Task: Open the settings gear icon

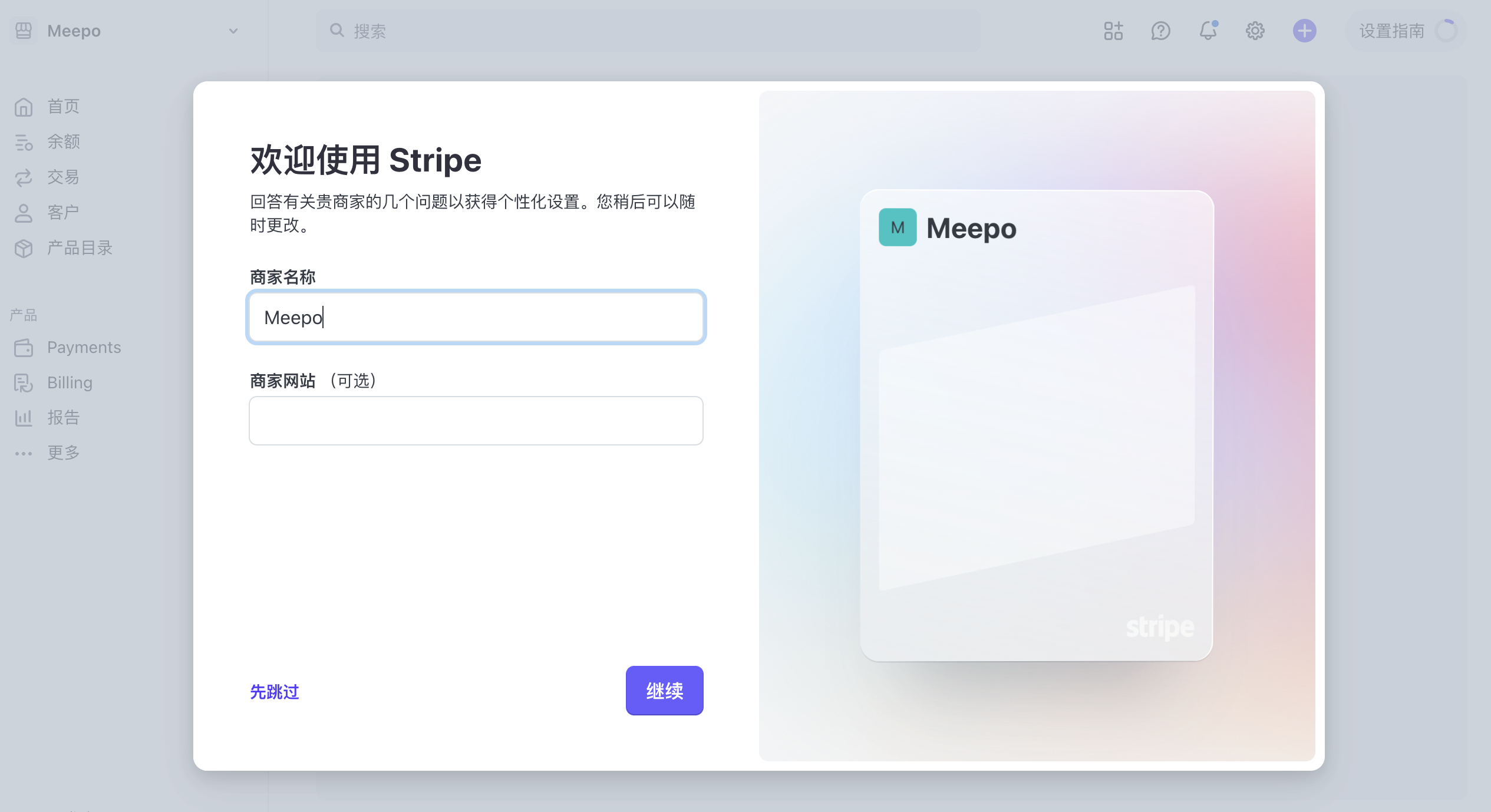Action: tap(1255, 31)
